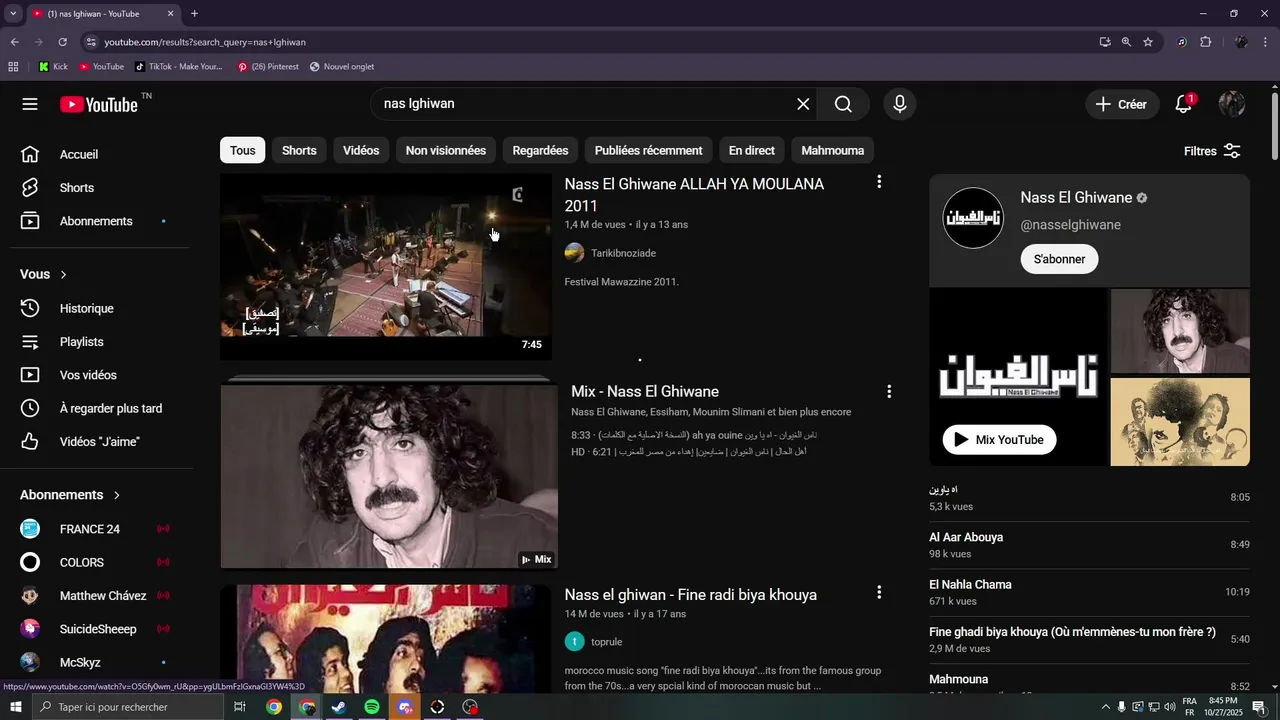Clear the search box with X icon

click(803, 104)
